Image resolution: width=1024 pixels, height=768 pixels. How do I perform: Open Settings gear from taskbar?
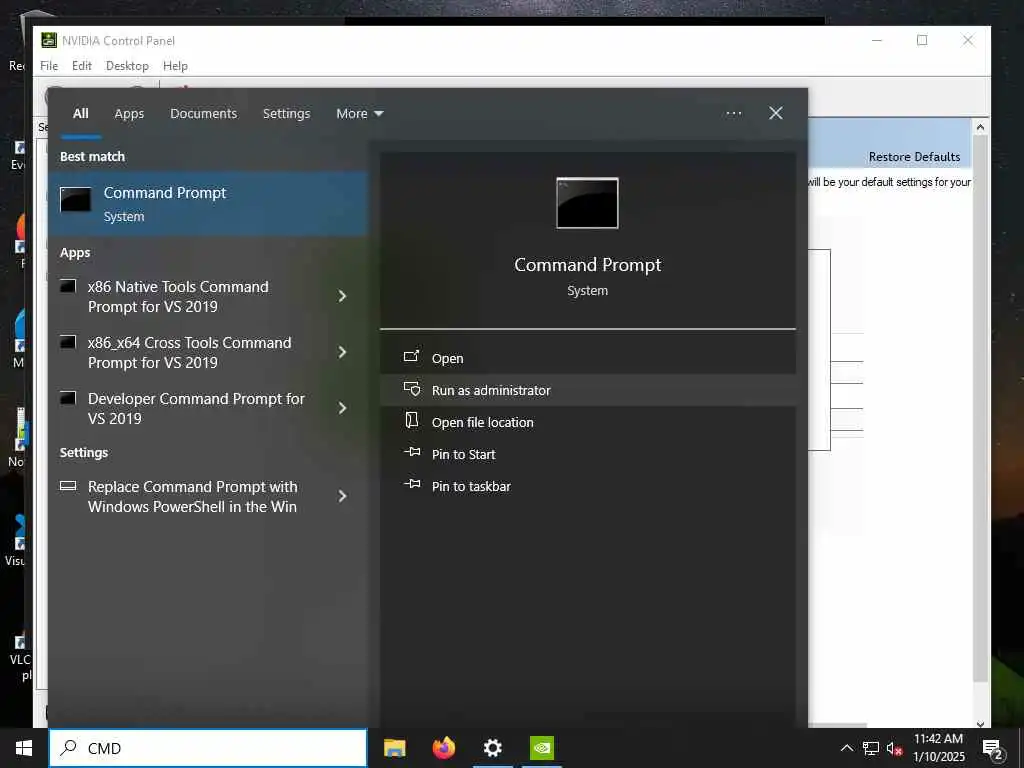click(493, 748)
